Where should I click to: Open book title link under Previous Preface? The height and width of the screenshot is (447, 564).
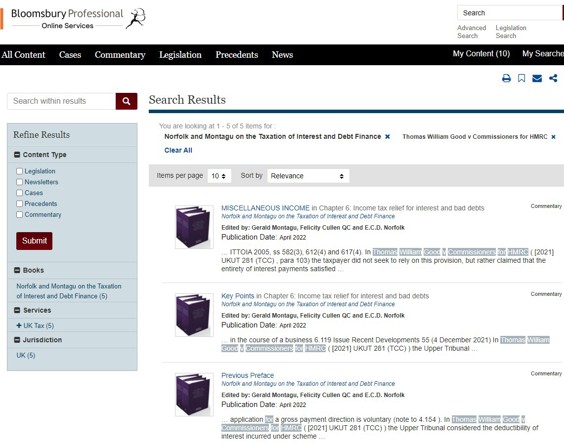(x=308, y=384)
